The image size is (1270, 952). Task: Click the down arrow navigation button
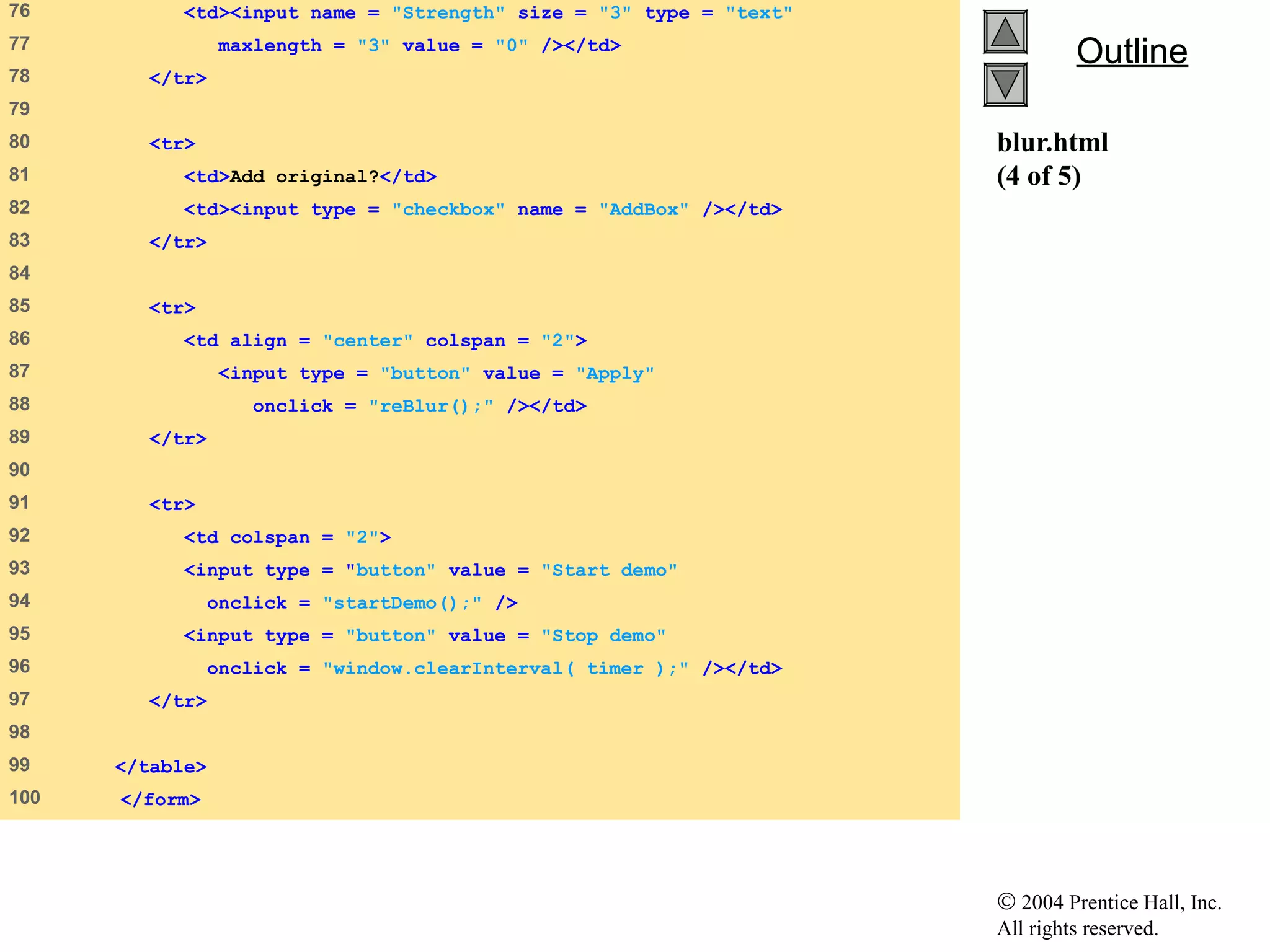[x=1005, y=84]
